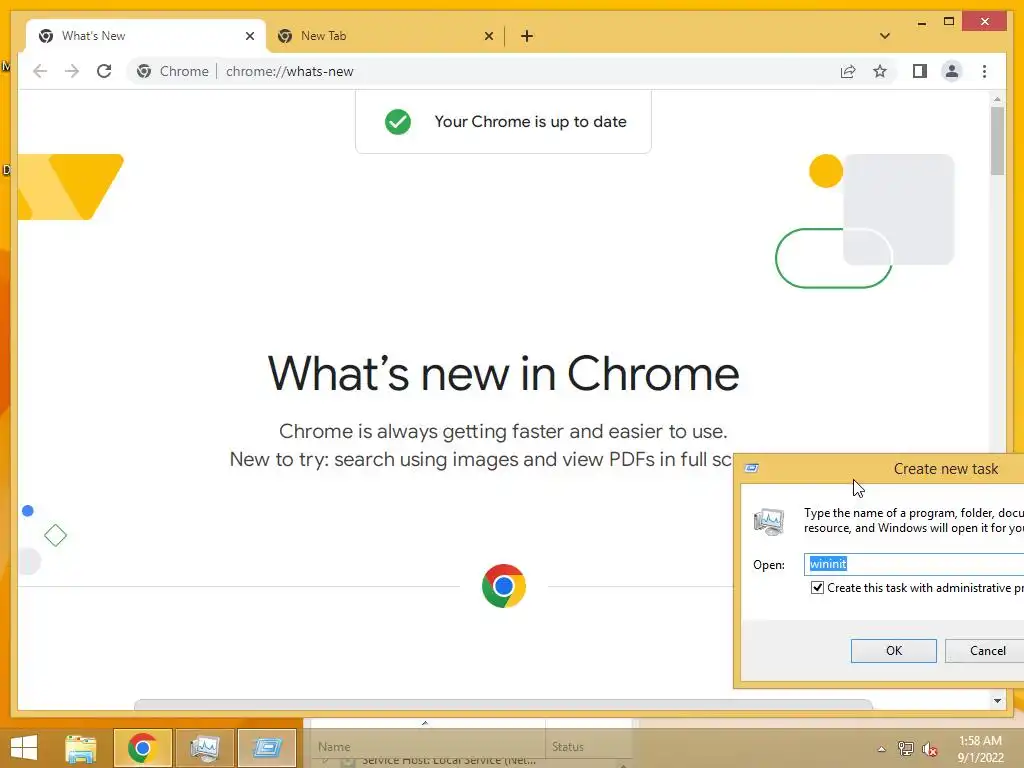Close the What's New tab

click(x=249, y=36)
